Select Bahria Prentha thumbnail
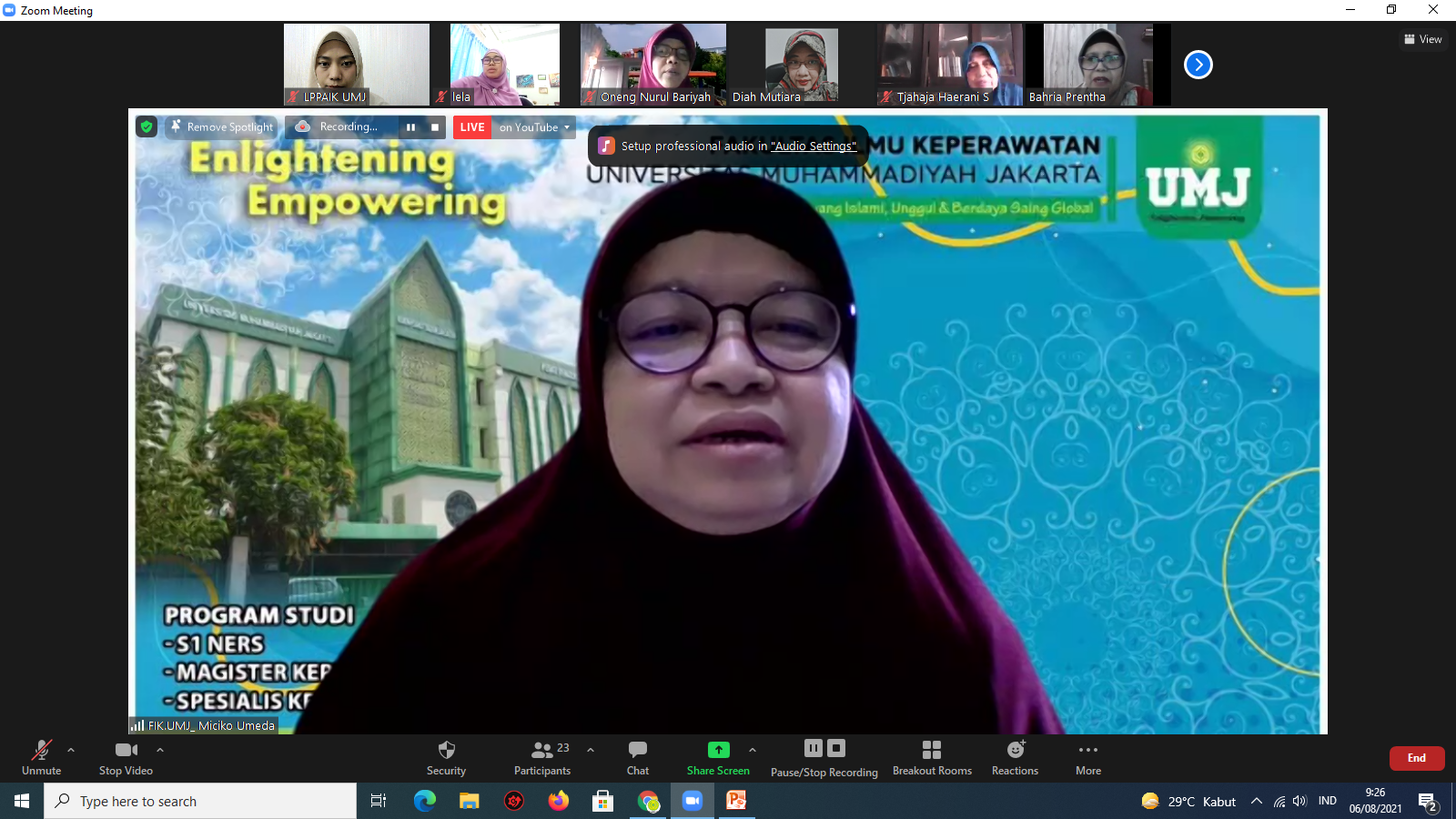The height and width of the screenshot is (819, 1456). point(1098,65)
